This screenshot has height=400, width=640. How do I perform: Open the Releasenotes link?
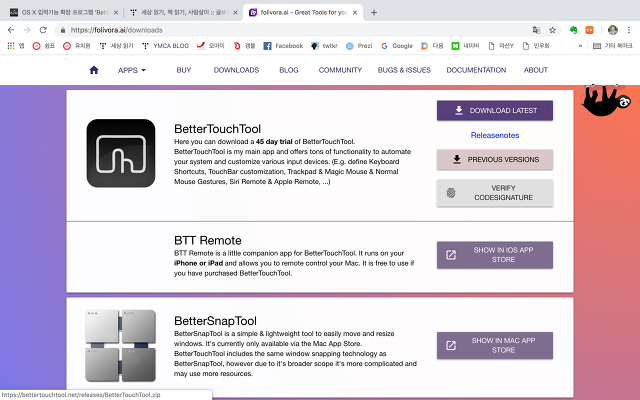[x=495, y=135]
